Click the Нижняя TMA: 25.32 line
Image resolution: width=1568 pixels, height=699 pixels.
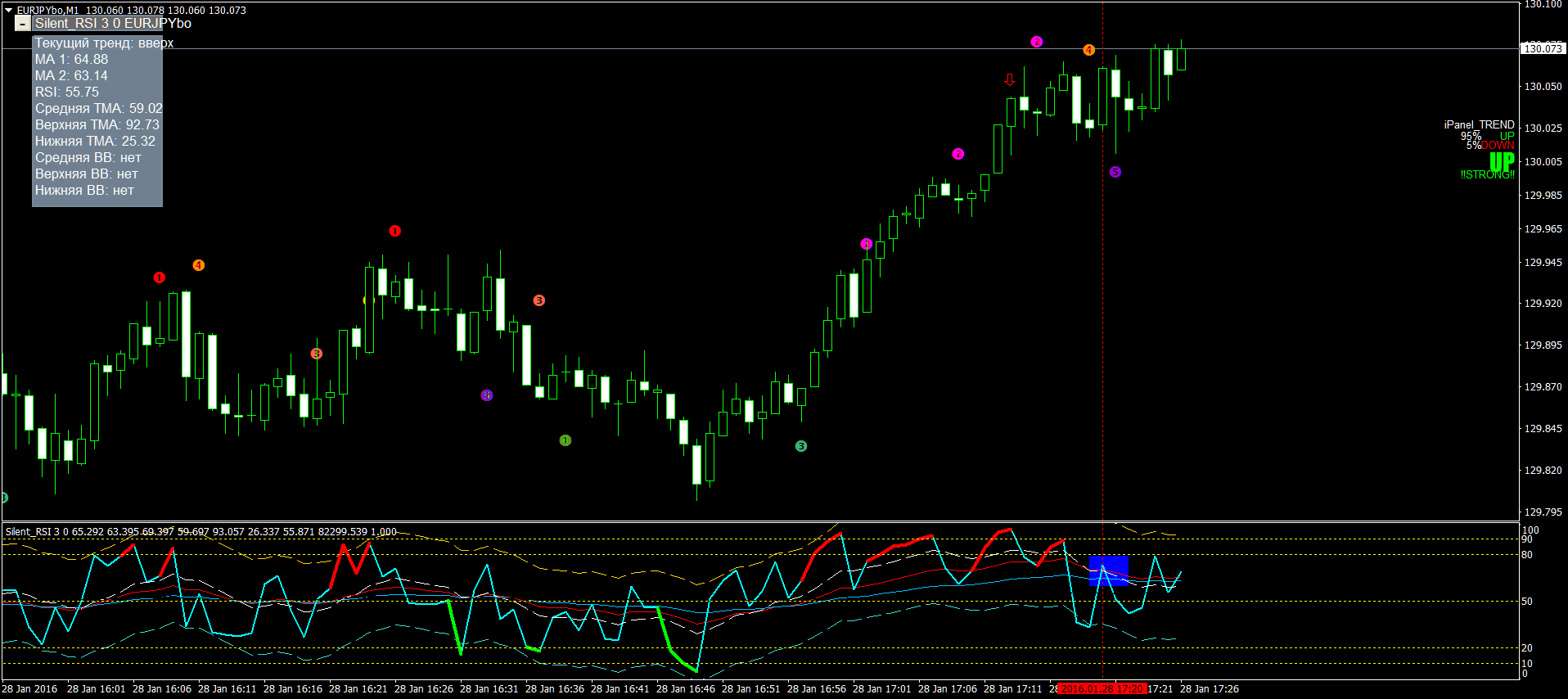tap(95, 142)
